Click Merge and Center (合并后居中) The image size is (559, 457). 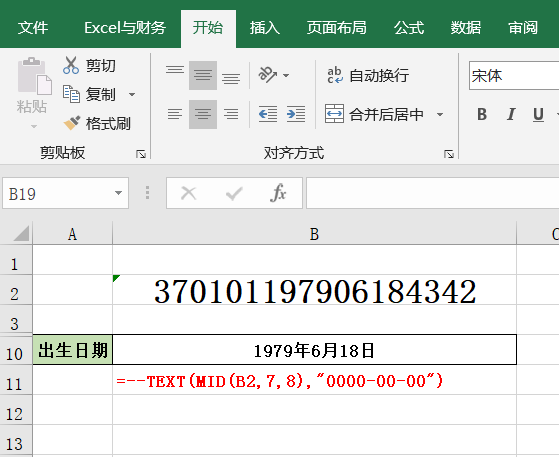[x=374, y=114]
